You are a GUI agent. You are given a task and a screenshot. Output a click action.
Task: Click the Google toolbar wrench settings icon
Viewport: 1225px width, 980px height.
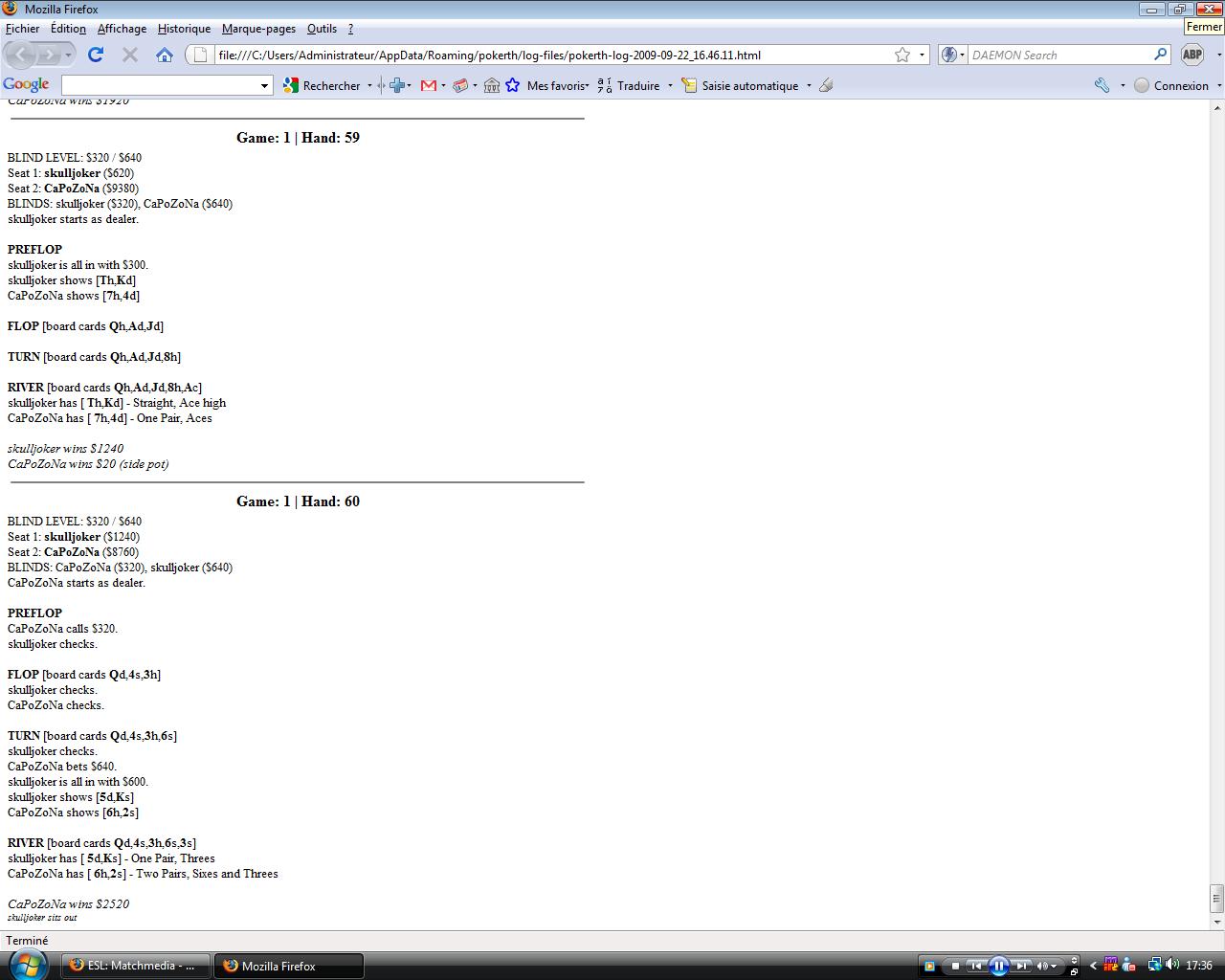tap(1102, 85)
